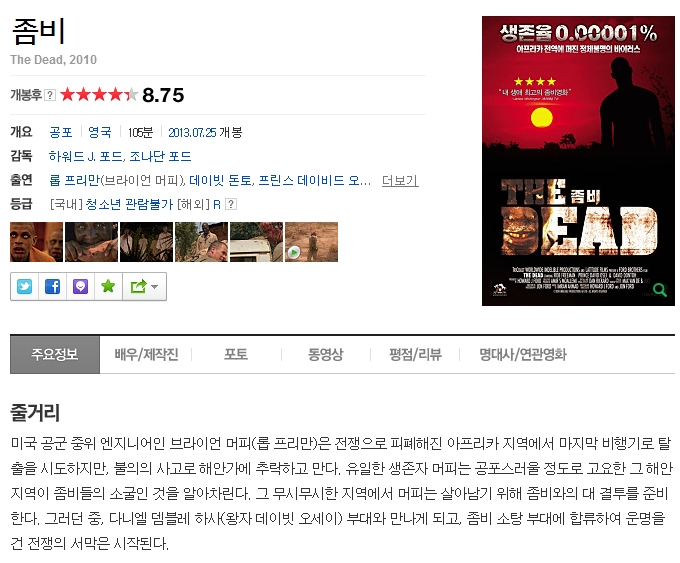
Task: Expand cast list with 더보기
Action: 400,180
